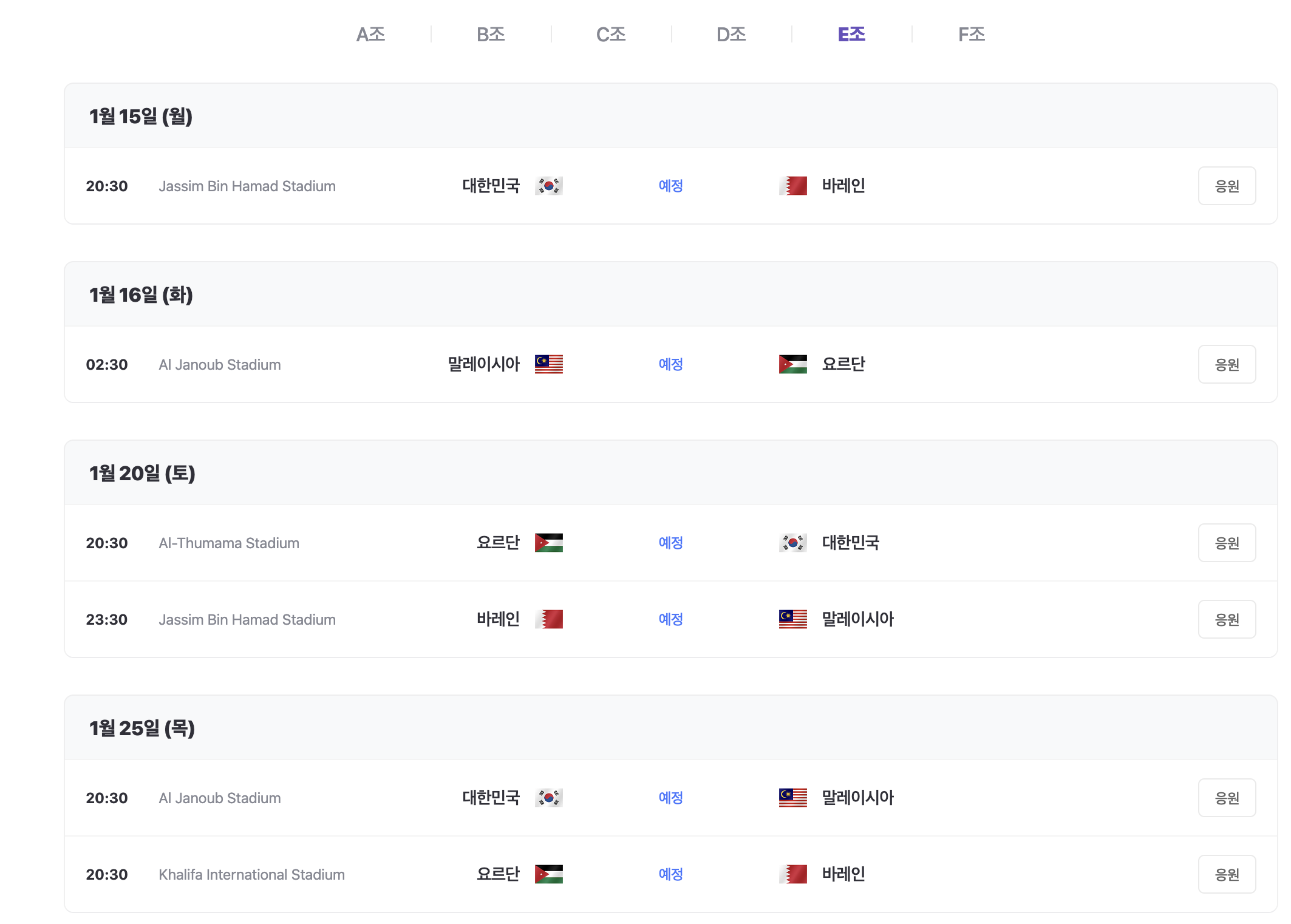Click Jordan flag in Jan 16 match
The image size is (1291, 924).
792,364
